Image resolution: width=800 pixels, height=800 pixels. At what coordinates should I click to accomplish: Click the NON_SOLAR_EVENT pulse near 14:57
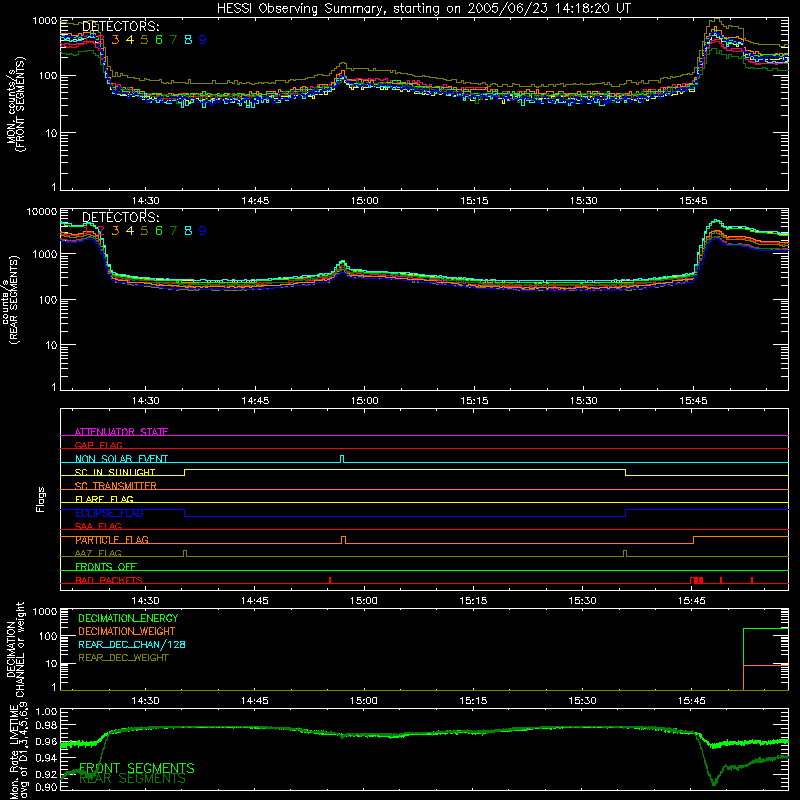pyautogui.click(x=342, y=459)
